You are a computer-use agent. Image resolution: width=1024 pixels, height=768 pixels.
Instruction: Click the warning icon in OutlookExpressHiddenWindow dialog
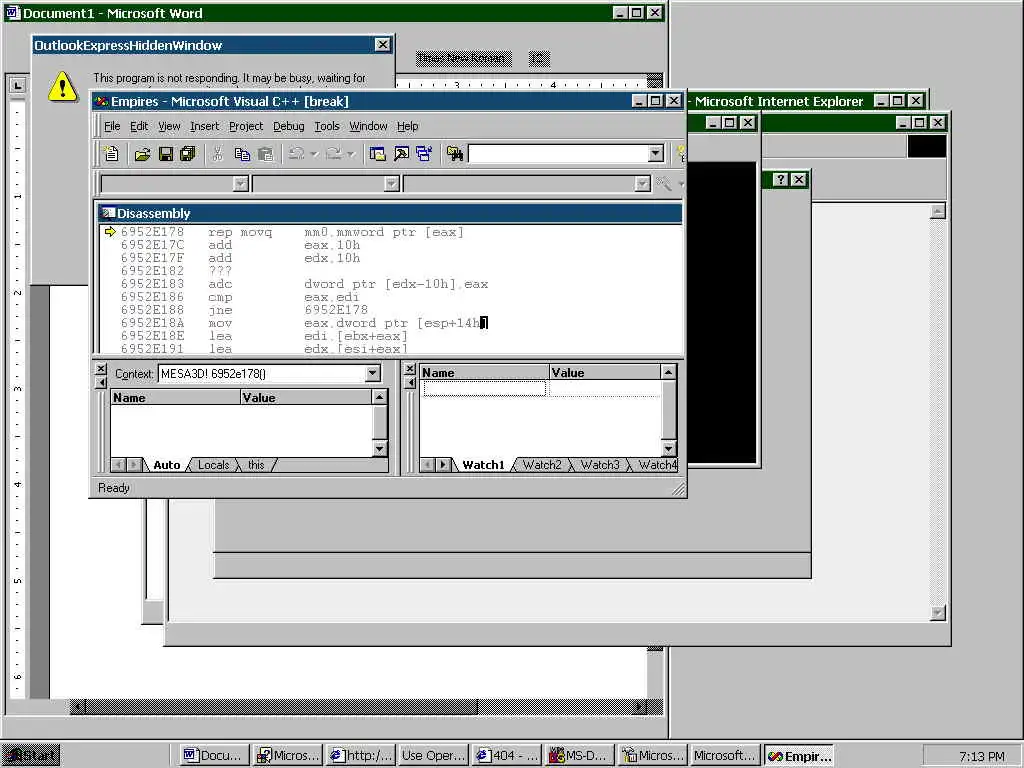point(62,86)
